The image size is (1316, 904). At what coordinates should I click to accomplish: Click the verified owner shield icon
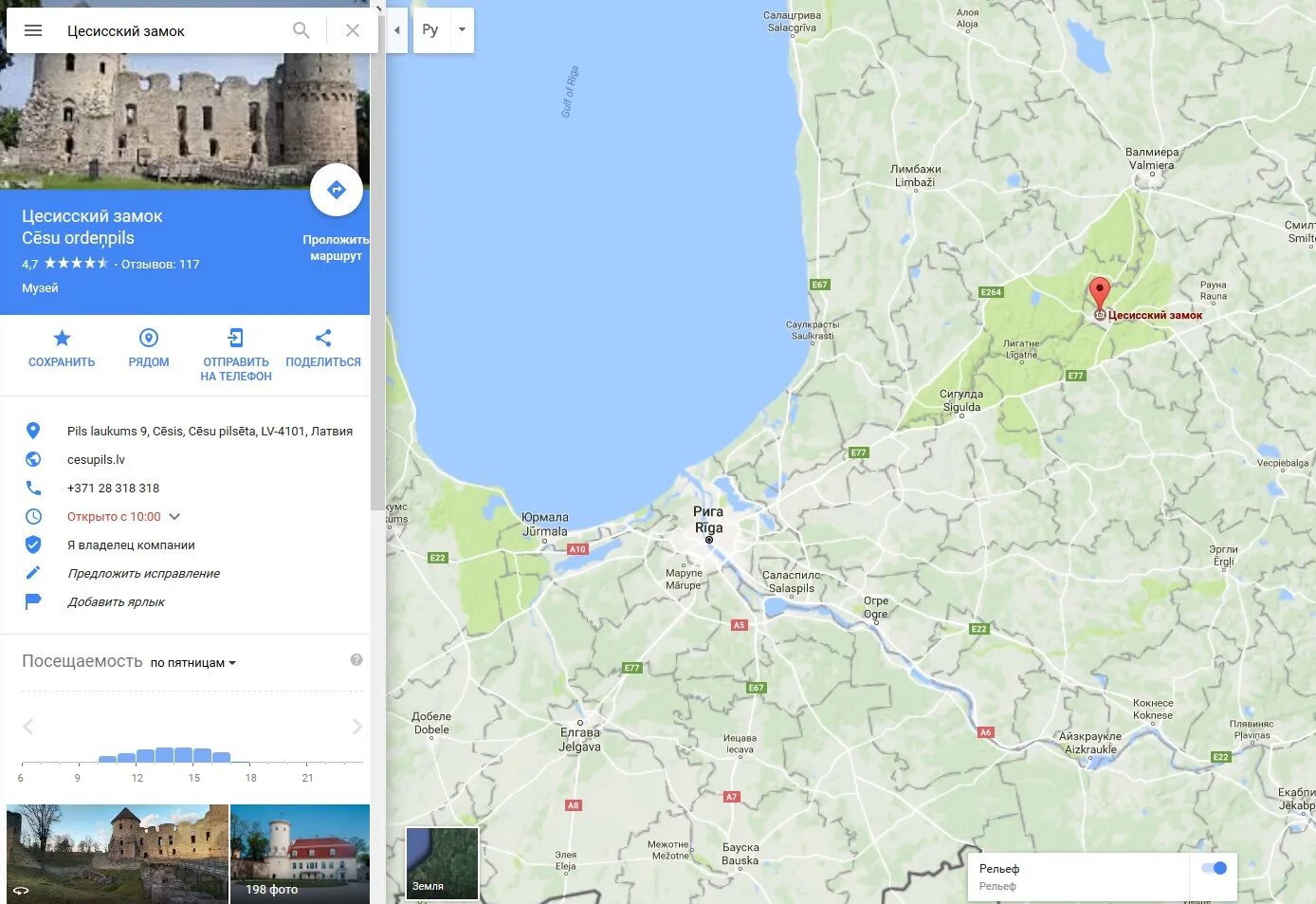33,544
